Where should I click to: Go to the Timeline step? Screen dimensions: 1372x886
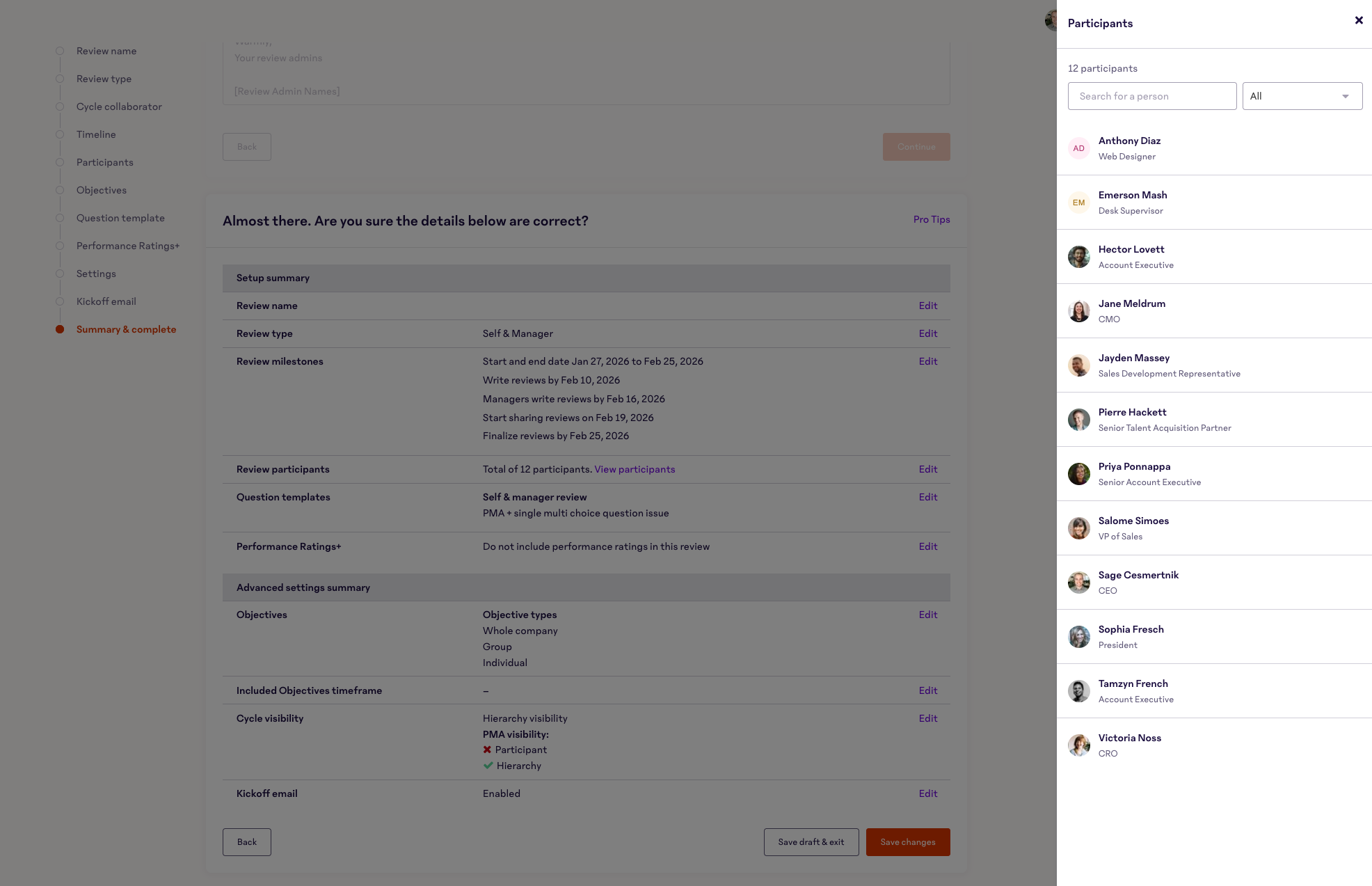pyautogui.click(x=96, y=134)
